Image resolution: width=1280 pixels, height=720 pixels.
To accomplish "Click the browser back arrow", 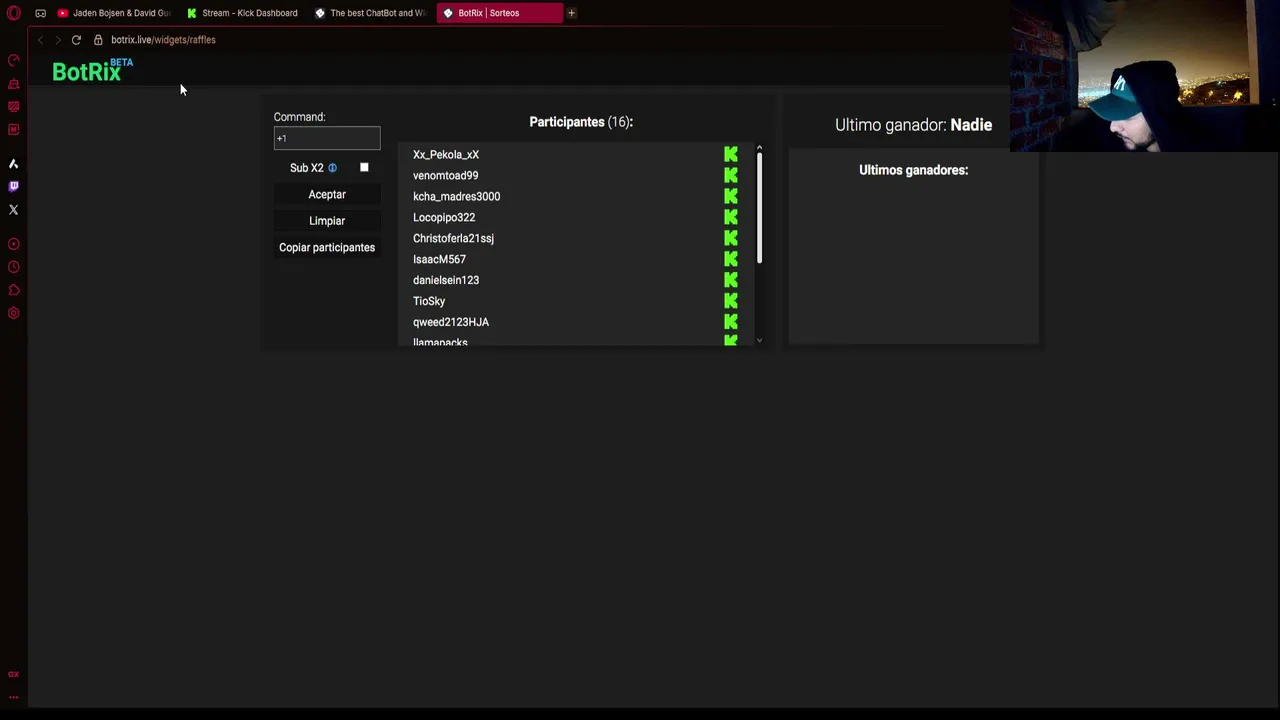I will pyautogui.click(x=40, y=40).
